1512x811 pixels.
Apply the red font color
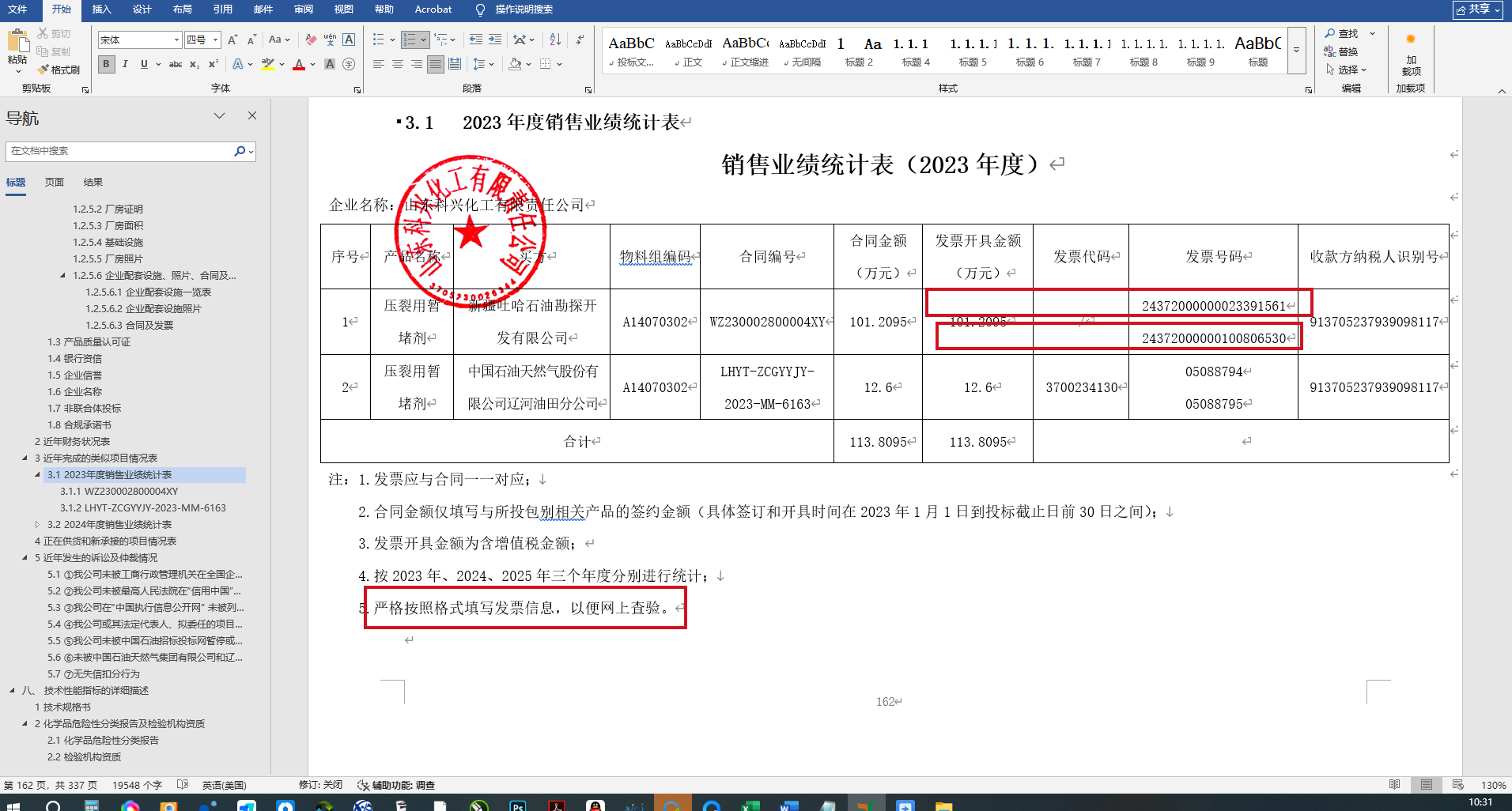299,64
